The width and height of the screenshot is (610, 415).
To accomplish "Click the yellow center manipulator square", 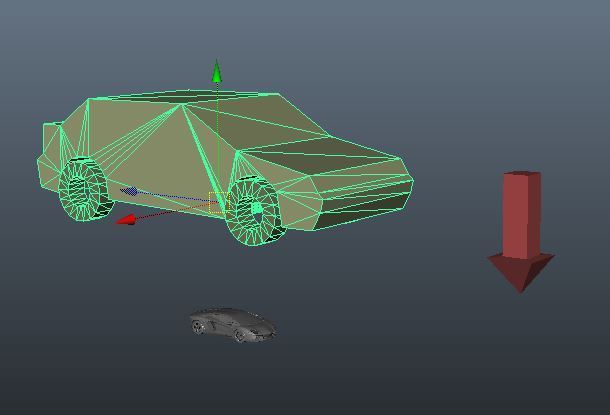I will coord(219,203).
